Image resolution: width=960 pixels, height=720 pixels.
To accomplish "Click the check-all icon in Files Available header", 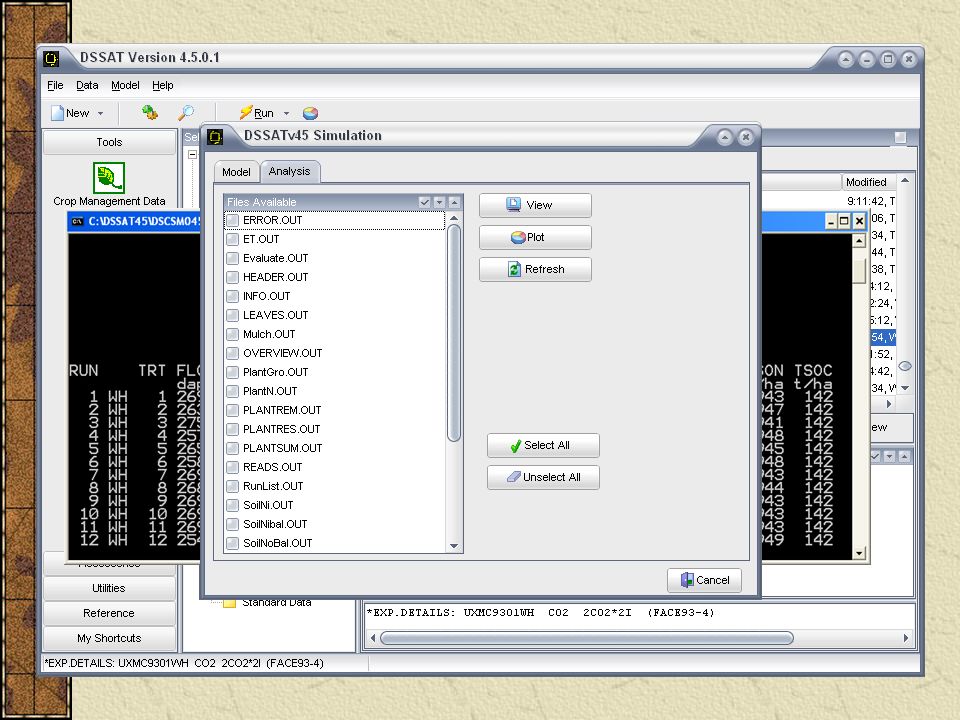I will coord(424,202).
